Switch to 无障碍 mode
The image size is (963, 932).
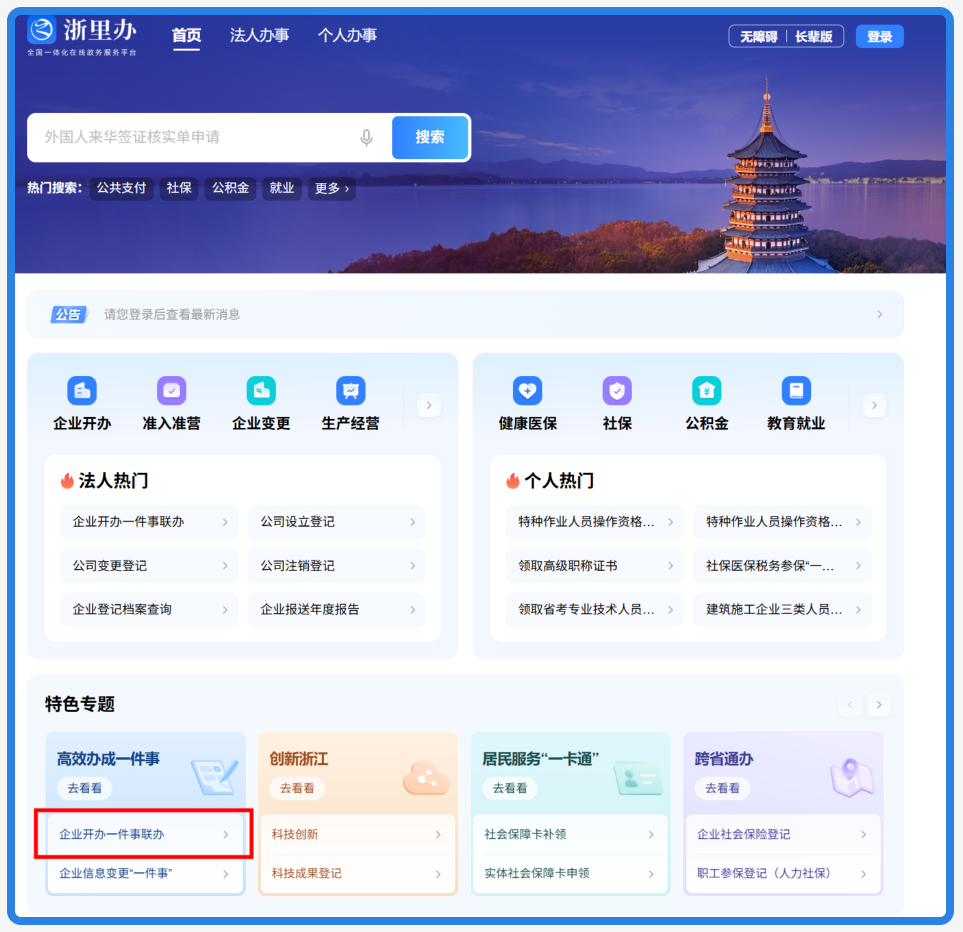[x=758, y=37]
